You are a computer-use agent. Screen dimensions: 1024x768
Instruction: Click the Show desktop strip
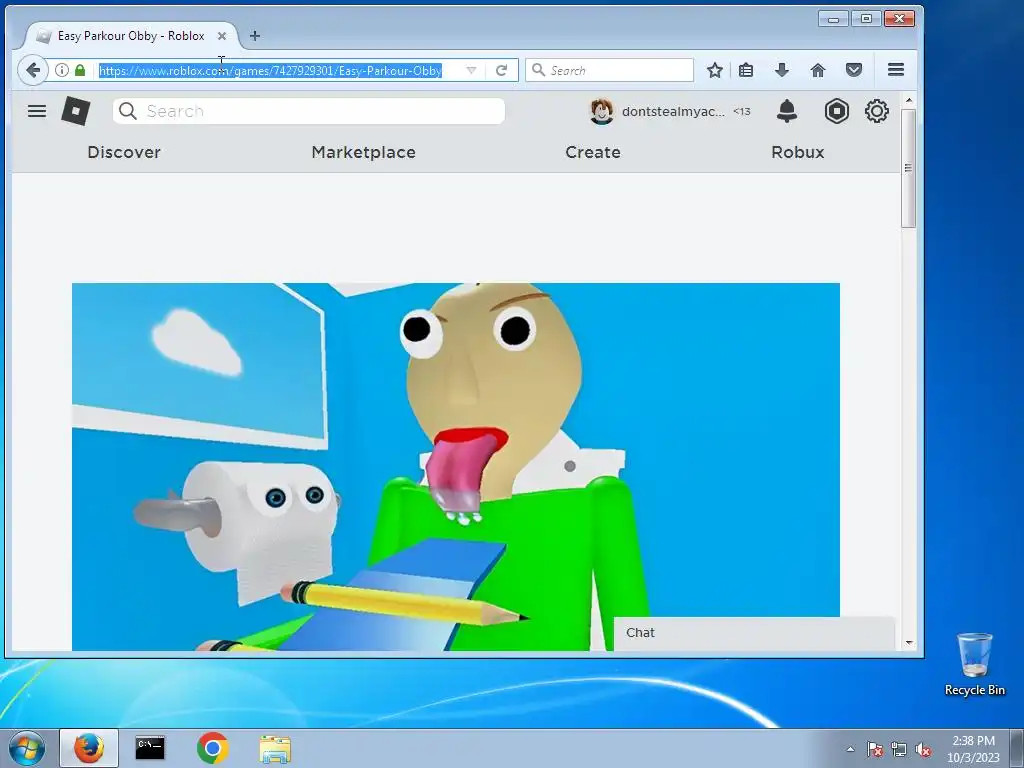[x=1017, y=748]
